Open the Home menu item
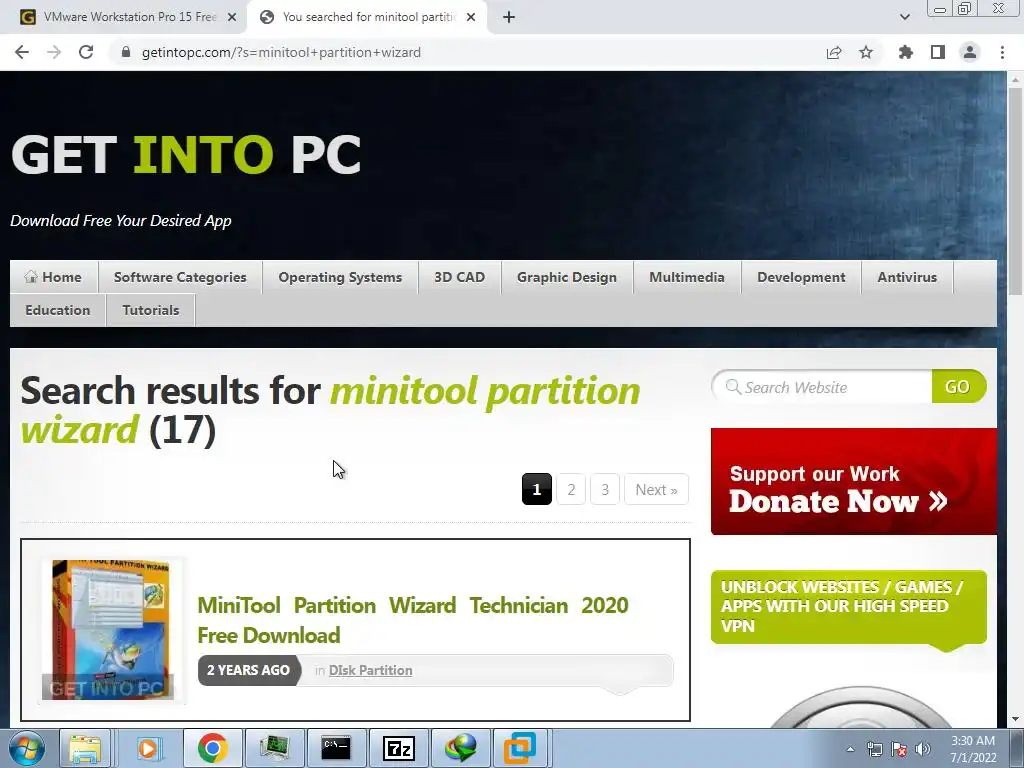Viewport: 1024px width, 768px height. coord(54,277)
